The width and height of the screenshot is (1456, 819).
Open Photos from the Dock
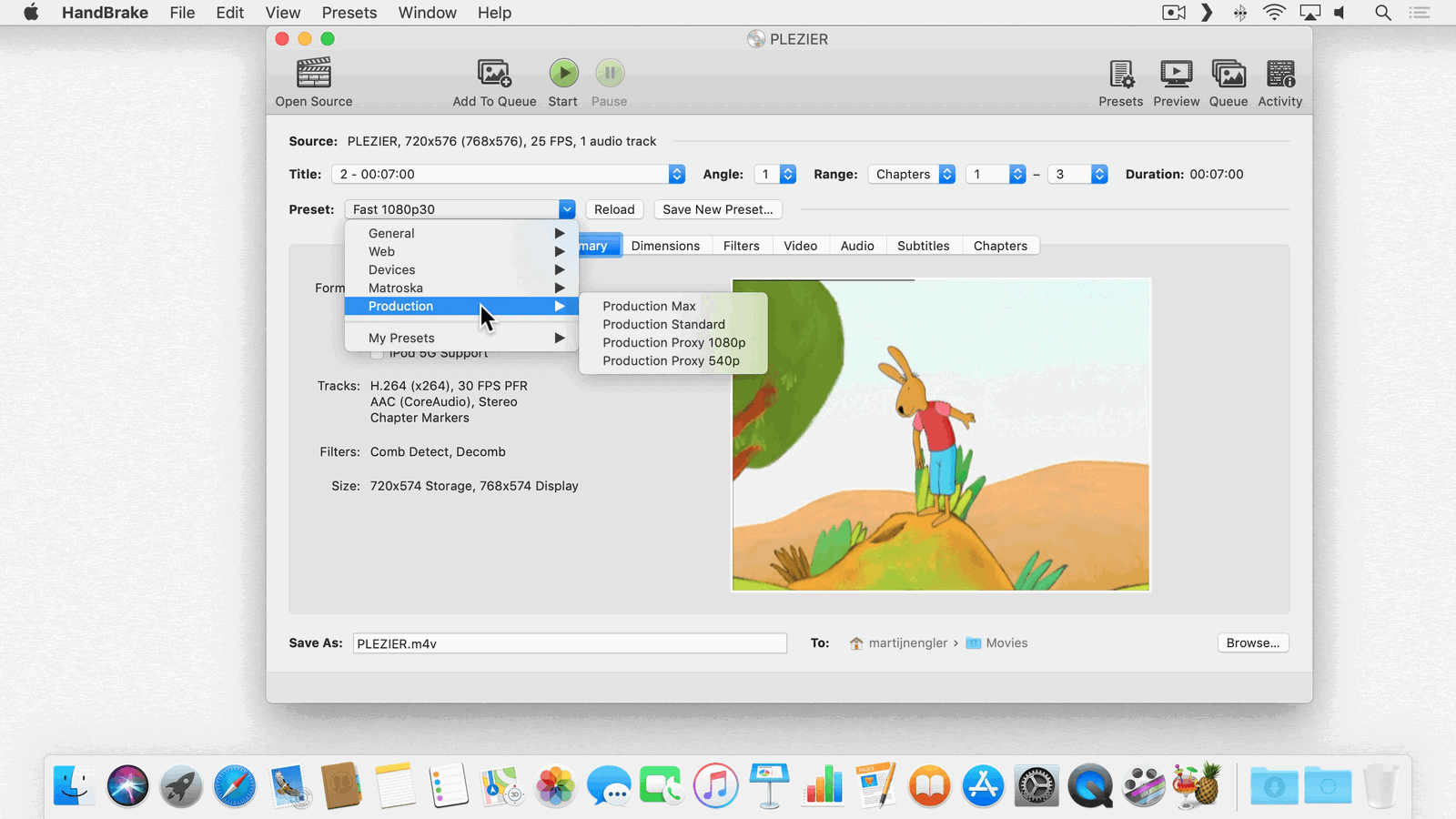[x=555, y=785]
